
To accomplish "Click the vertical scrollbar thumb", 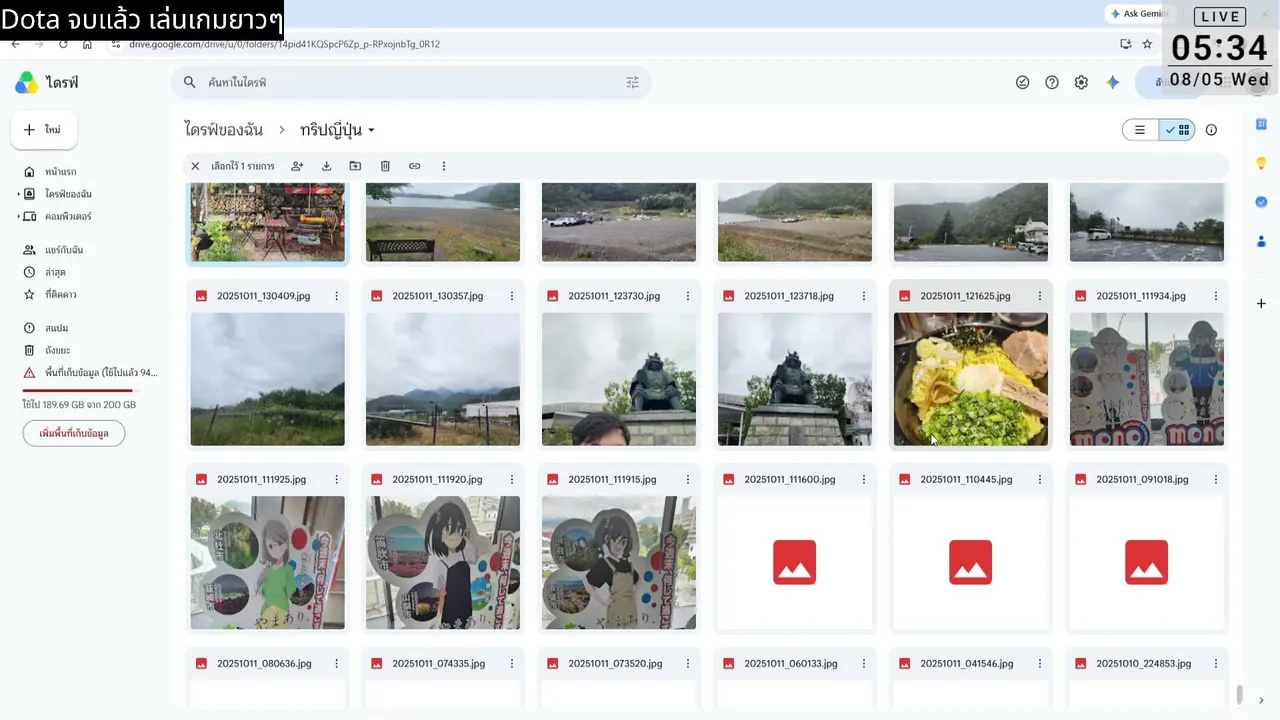I will (1240, 694).
